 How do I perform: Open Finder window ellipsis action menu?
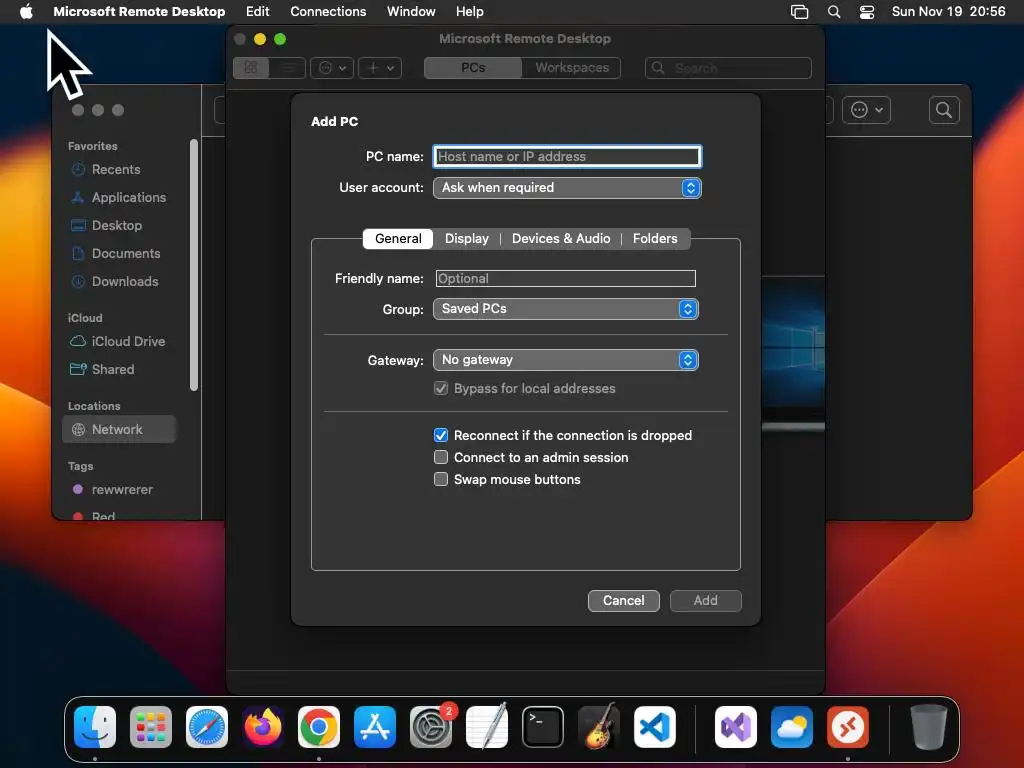867,110
